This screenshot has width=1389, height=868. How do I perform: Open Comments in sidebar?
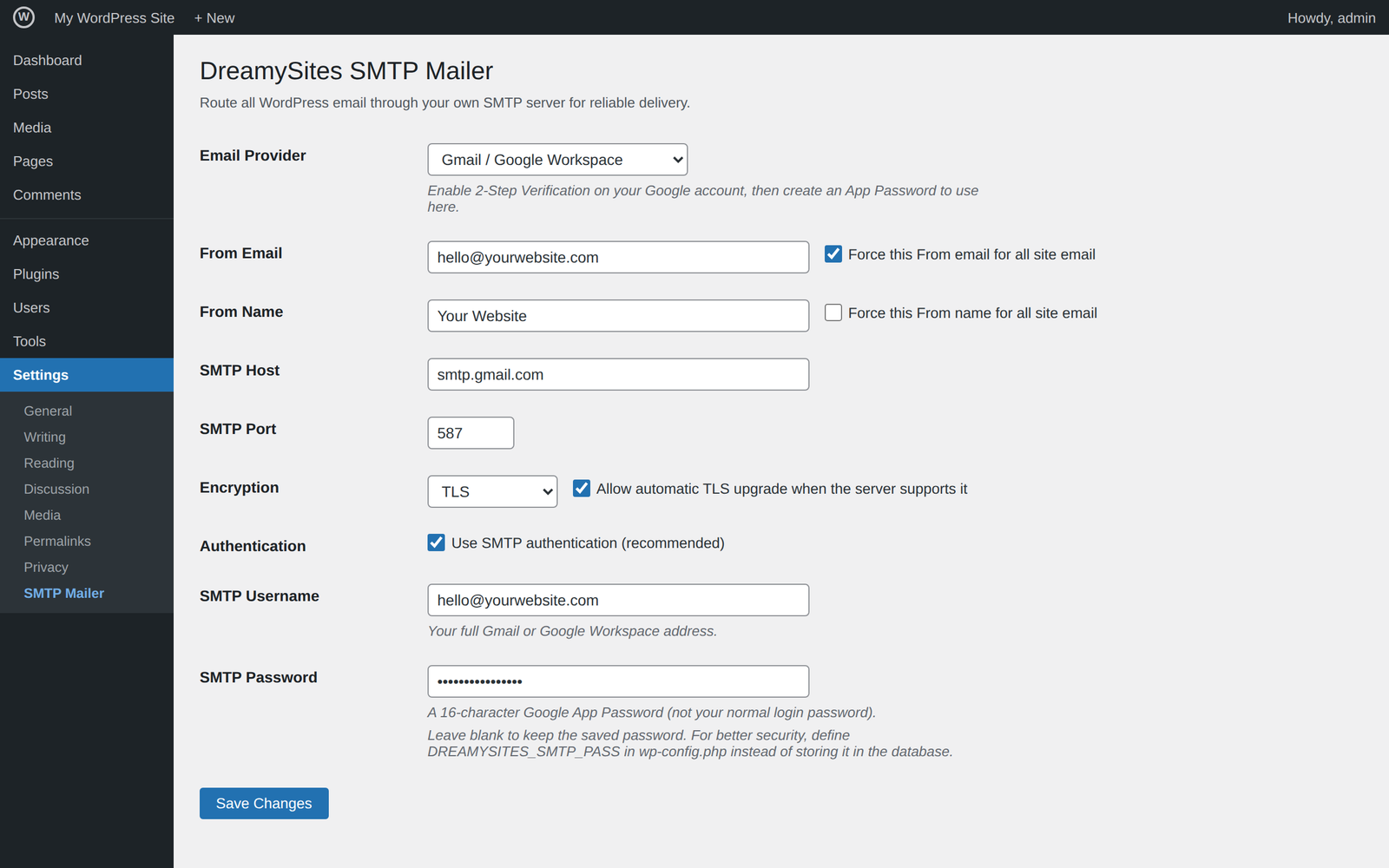point(87,195)
